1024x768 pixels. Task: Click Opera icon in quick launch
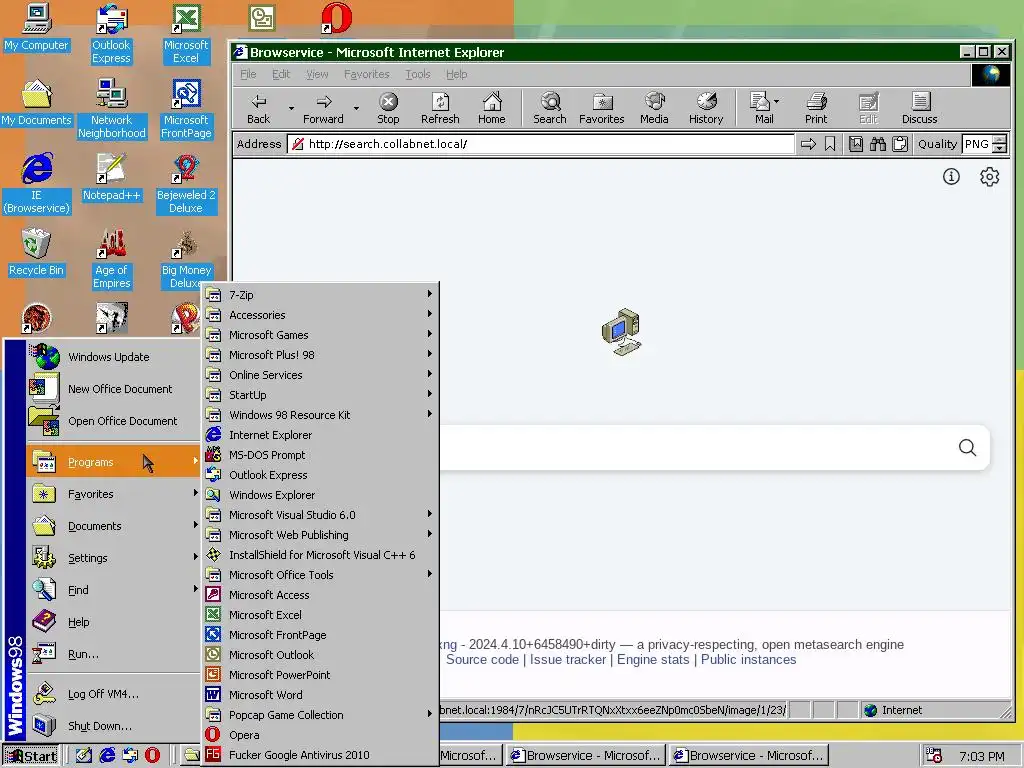pos(152,756)
